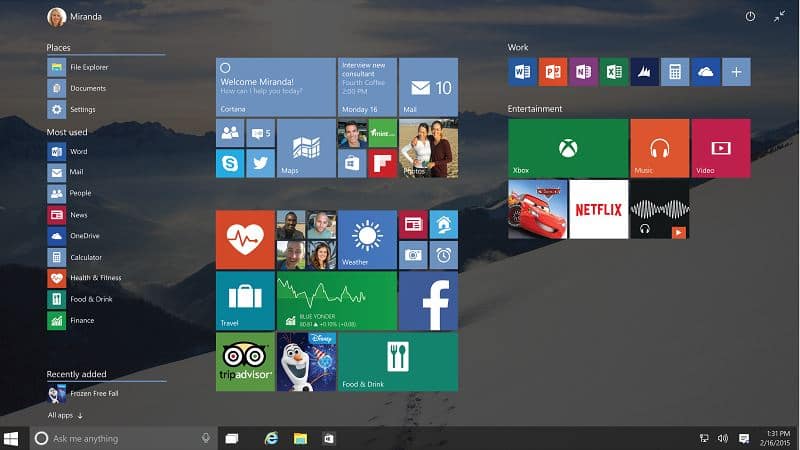Select File Explorer from Places
Viewport: 800px width, 450px height.
(x=88, y=67)
